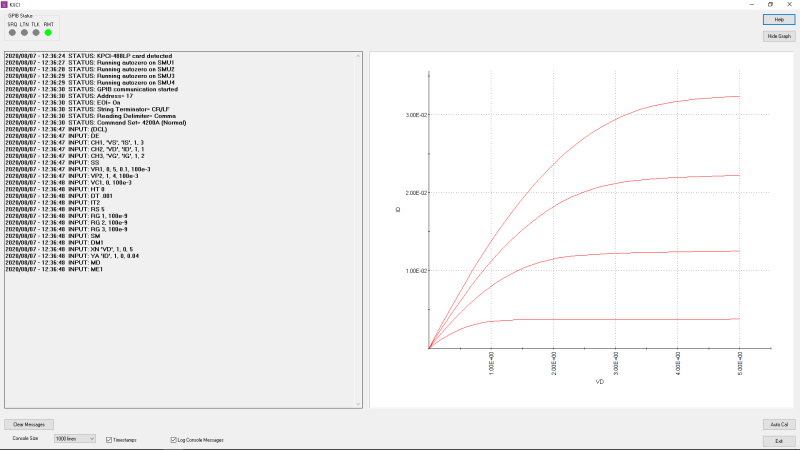
Task: Open Help
Action: (x=778, y=19)
